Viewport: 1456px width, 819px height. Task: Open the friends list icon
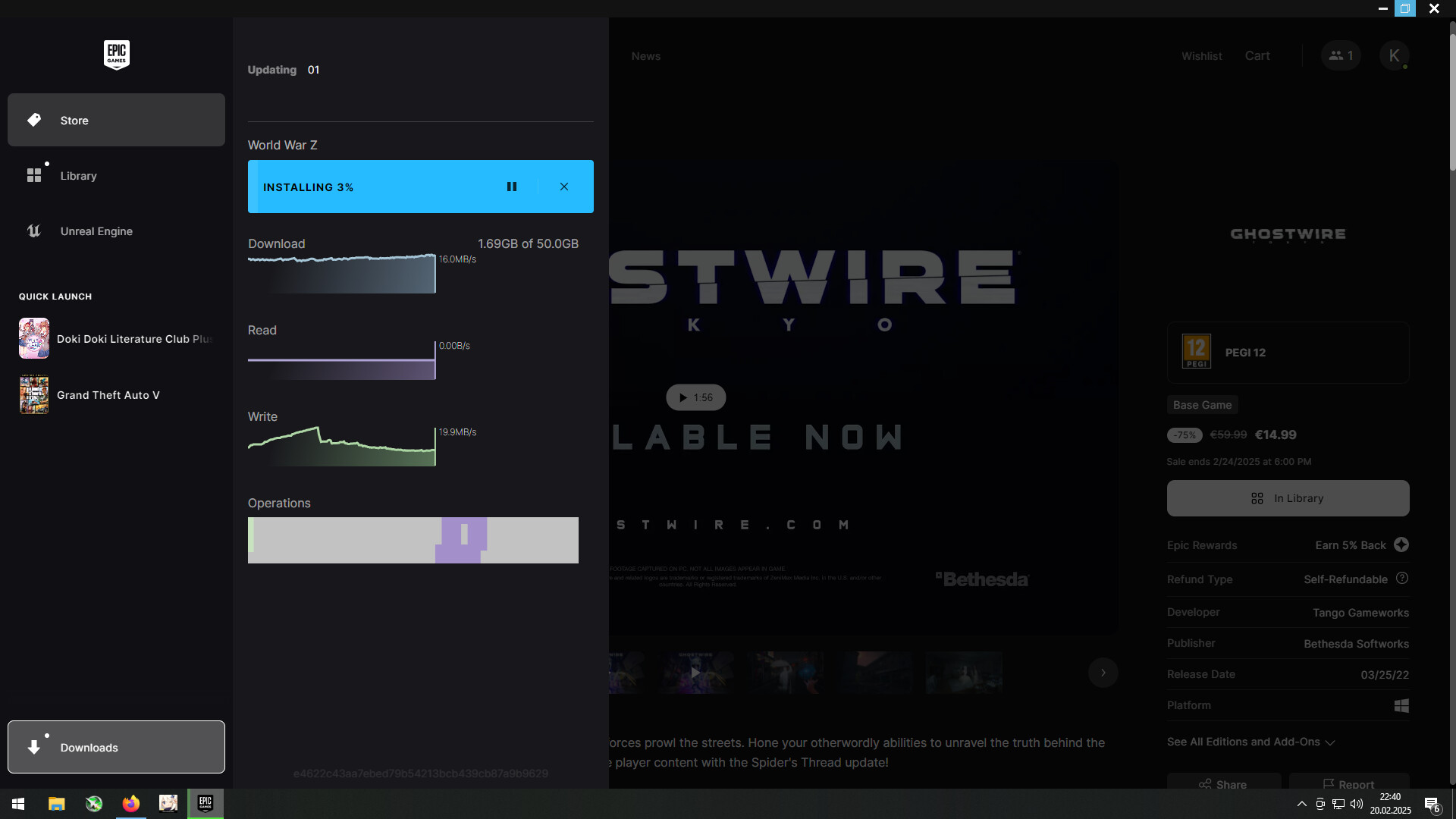tap(1340, 55)
